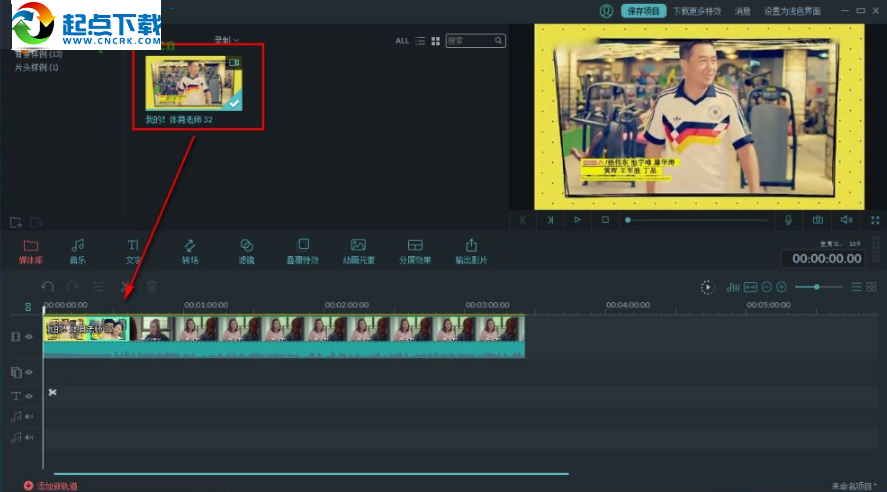Toggle visibility of the text track

point(29,396)
